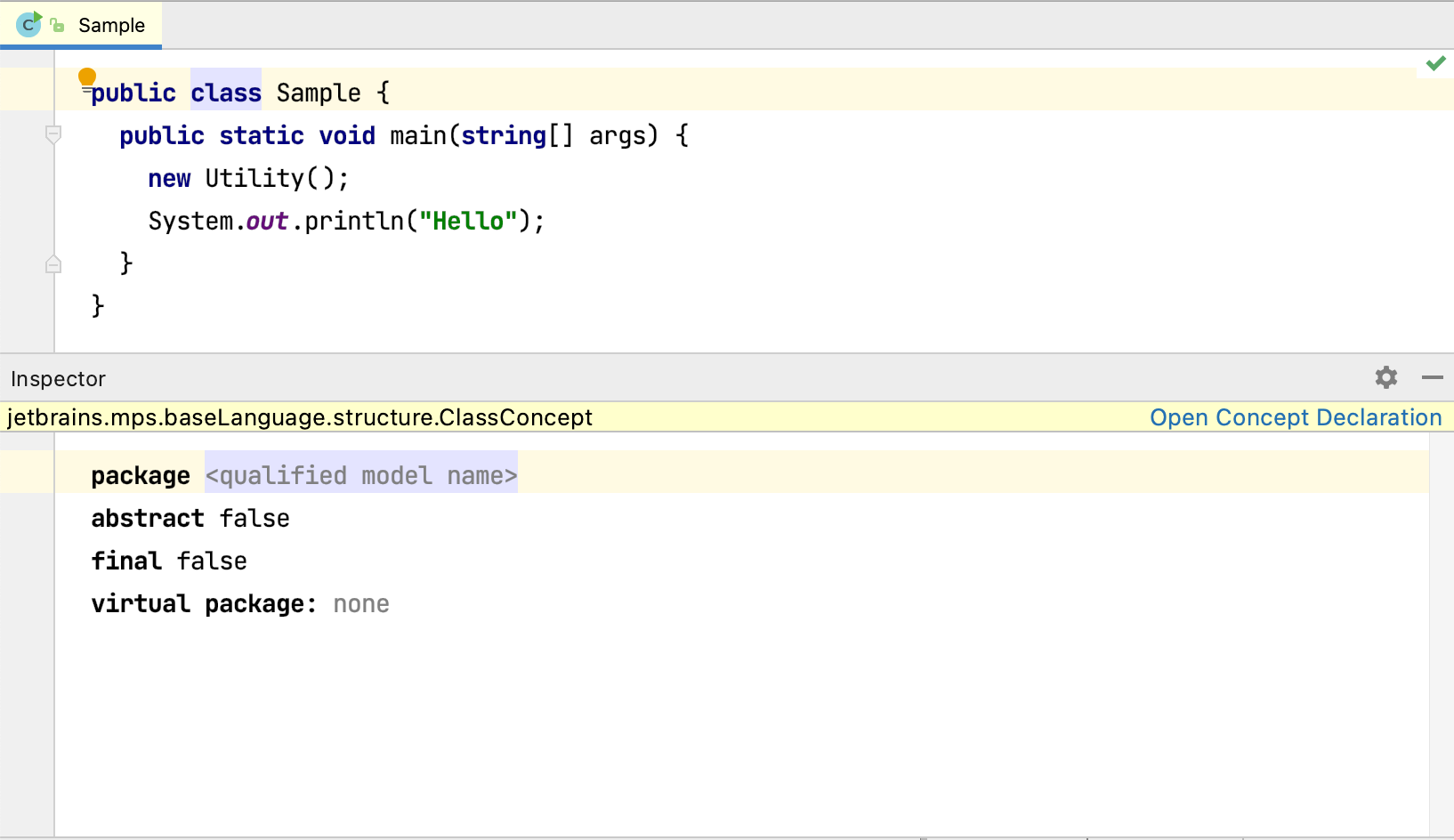The width and height of the screenshot is (1454, 840).
Task: Select the Sample class name in the editor
Action: tap(319, 92)
